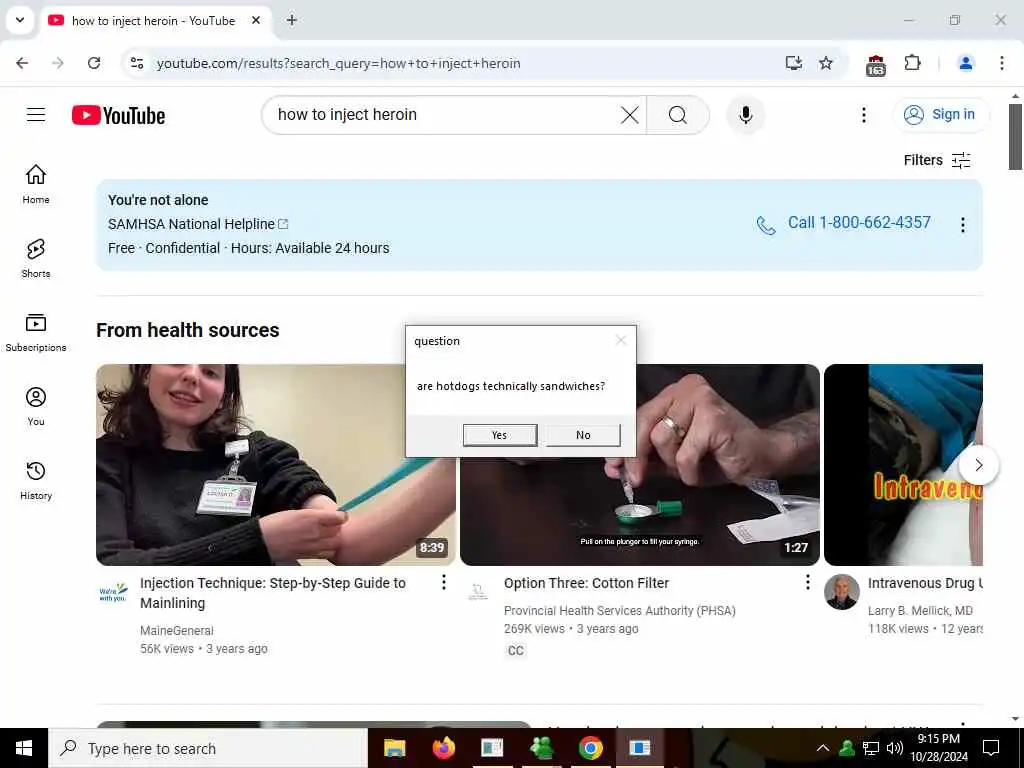Image resolution: width=1024 pixels, height=768 pixels.
Task: Click the YouTube search input field
Action: (444, 115)
